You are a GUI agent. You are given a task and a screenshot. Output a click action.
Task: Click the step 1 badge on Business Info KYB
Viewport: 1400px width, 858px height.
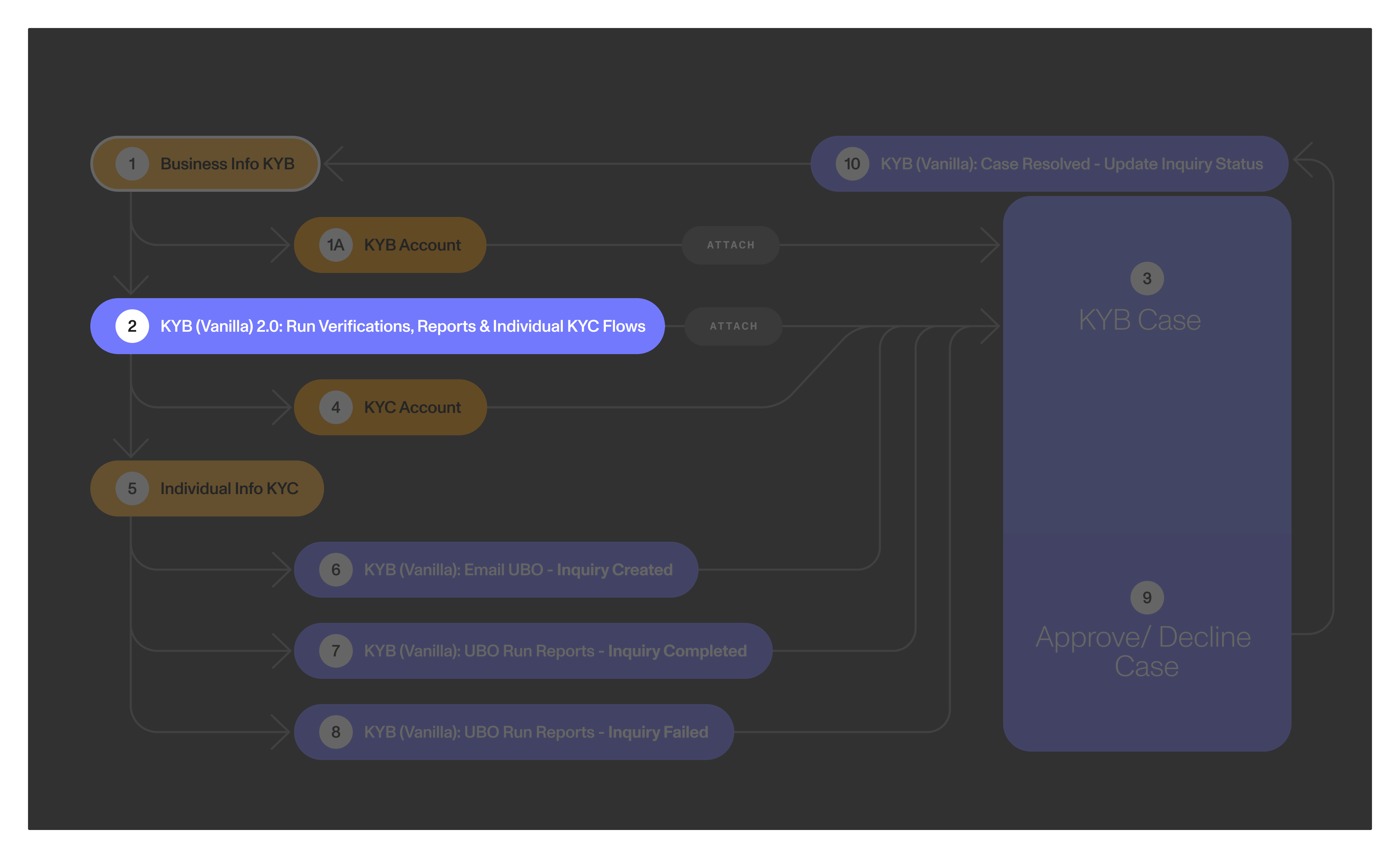(x=132, y=164)
